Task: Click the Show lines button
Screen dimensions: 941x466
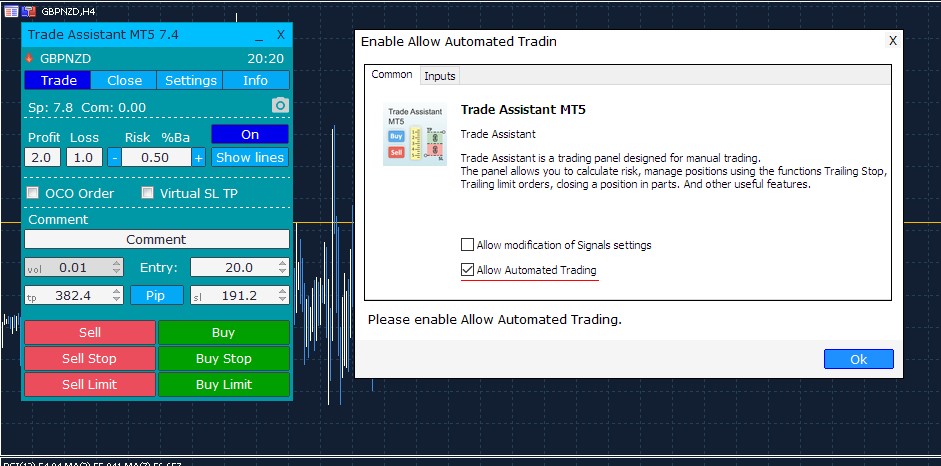Action: coord(250,157)
